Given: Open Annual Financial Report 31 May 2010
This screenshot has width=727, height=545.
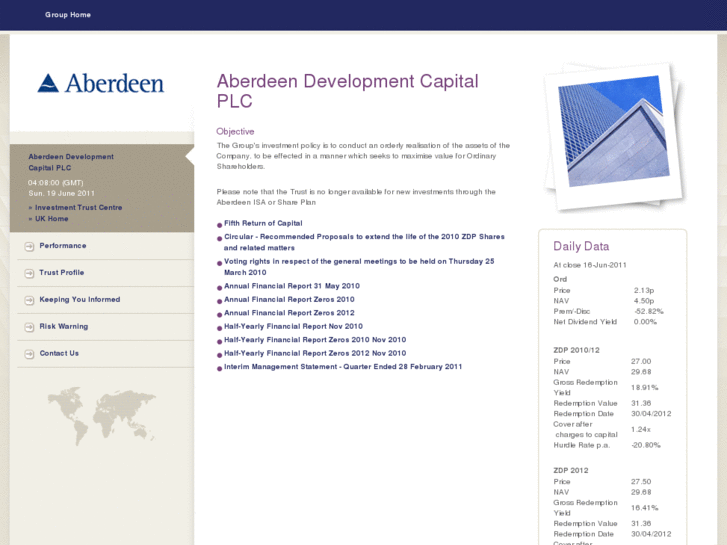Looking at the screenshot, I should point(292,286).
